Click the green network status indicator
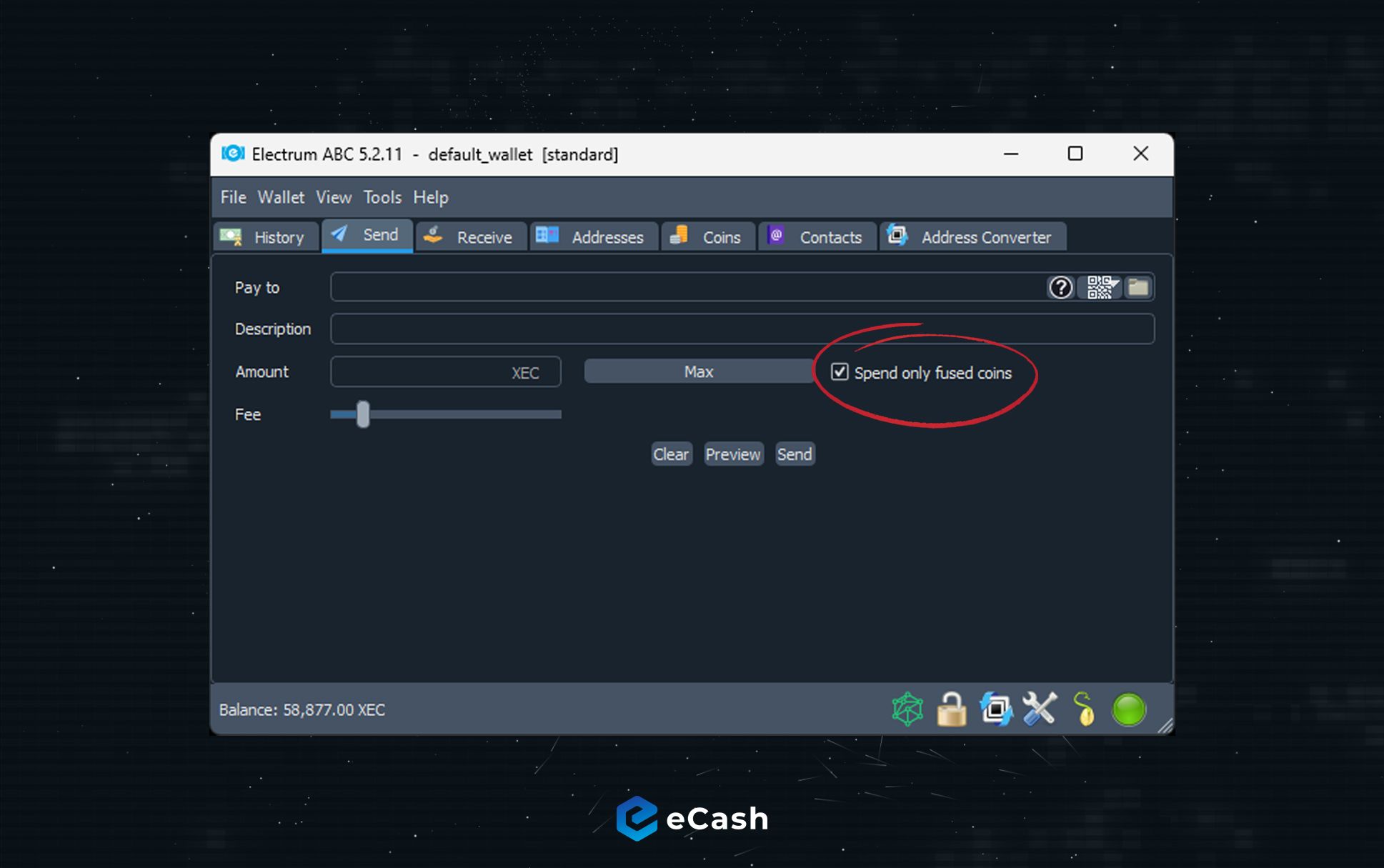The width and height of the screenshot is (1384, 868). click(x=1128, y=709)
